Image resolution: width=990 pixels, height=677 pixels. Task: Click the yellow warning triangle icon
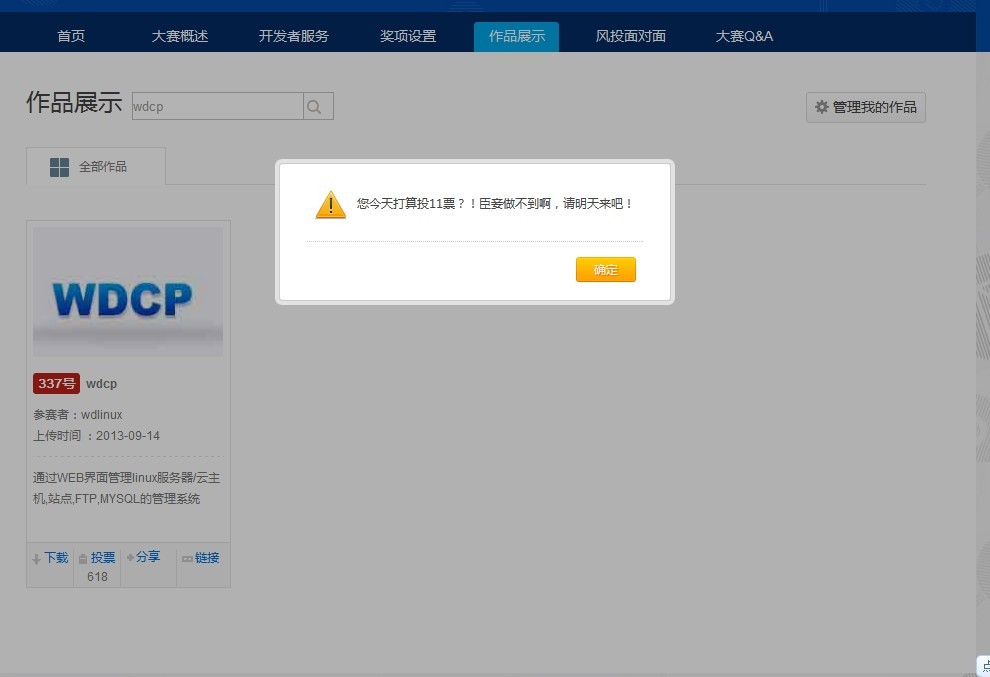click(x=330, y=205)
